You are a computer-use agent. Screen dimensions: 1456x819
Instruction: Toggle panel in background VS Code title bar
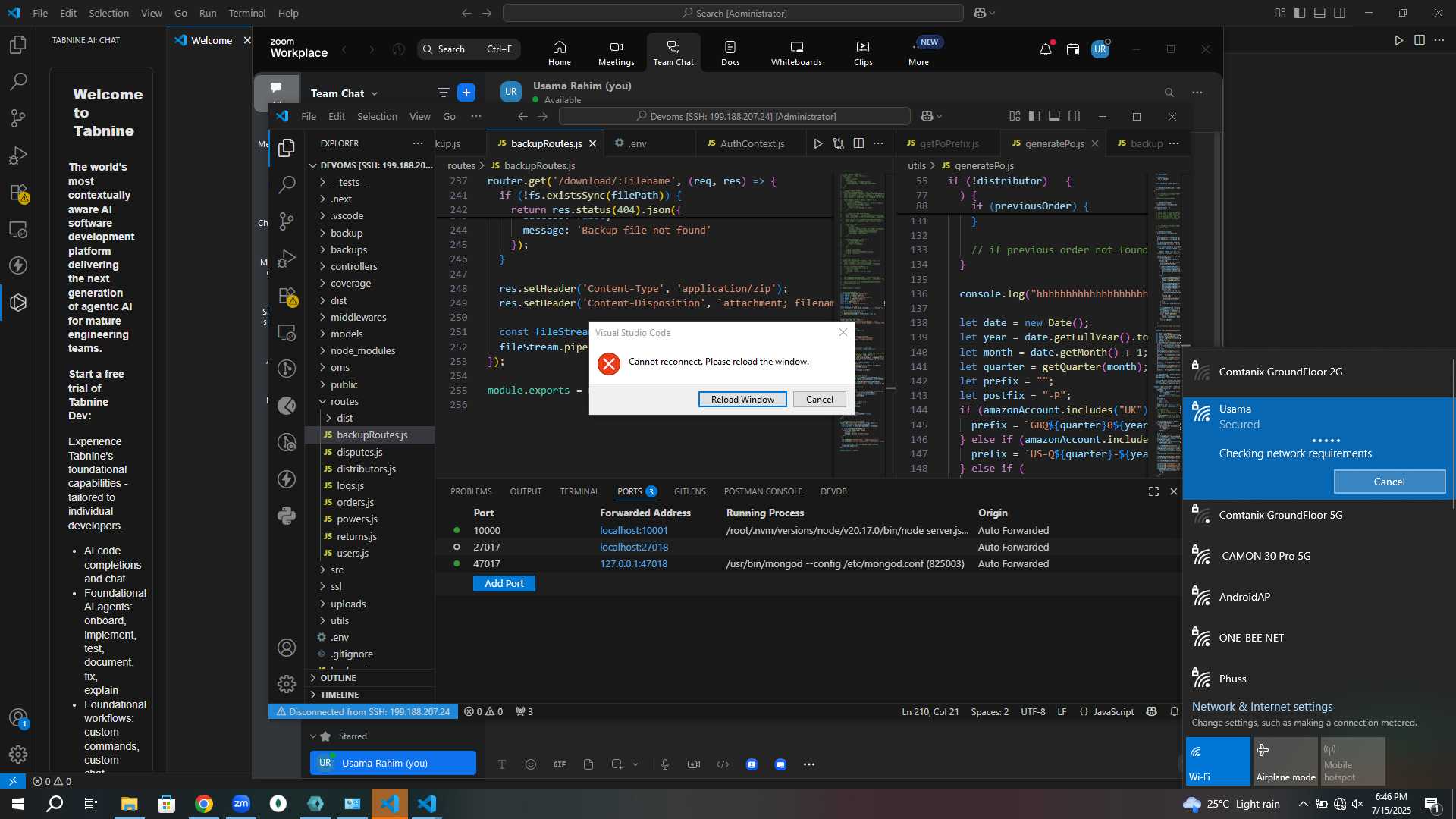pos(1319,13)
